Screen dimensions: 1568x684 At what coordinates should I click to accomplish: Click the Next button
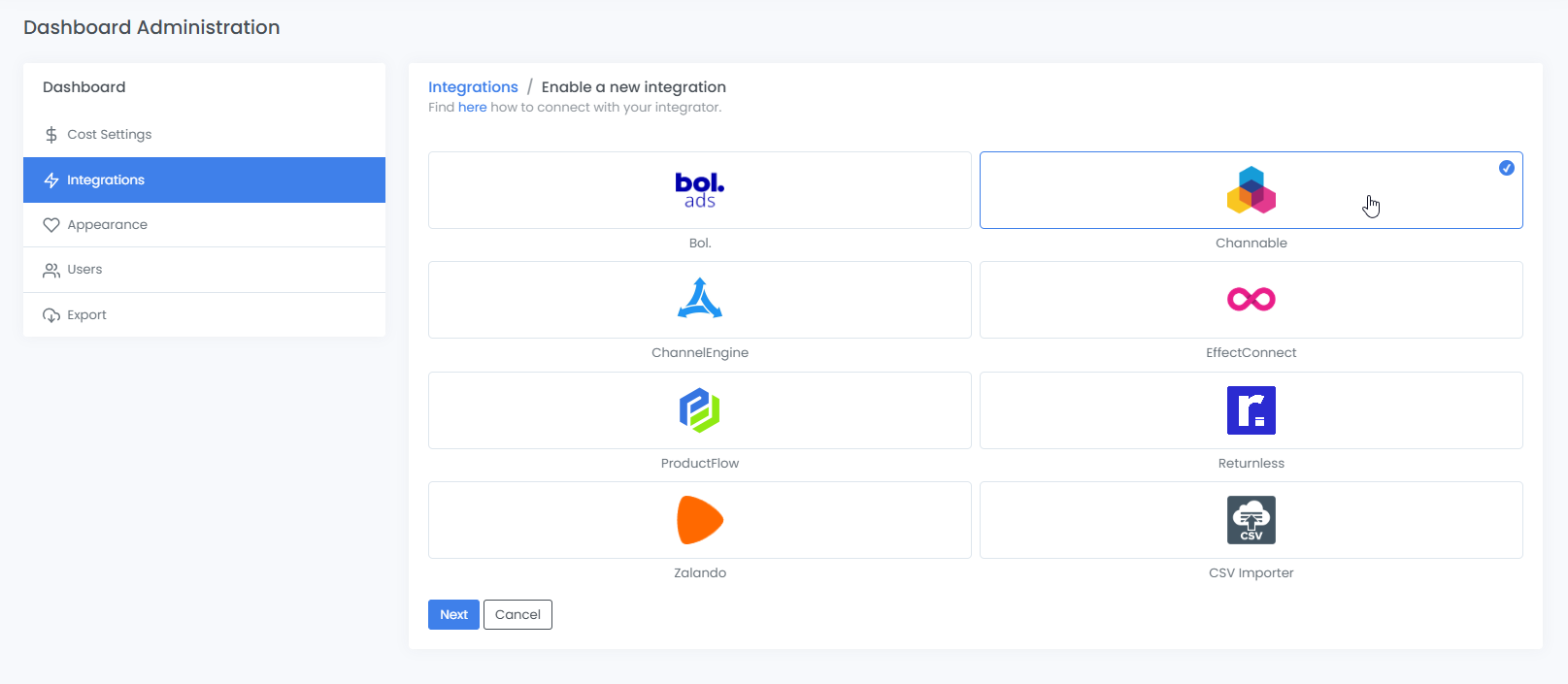pyautogui.click(x=453, y=614)
